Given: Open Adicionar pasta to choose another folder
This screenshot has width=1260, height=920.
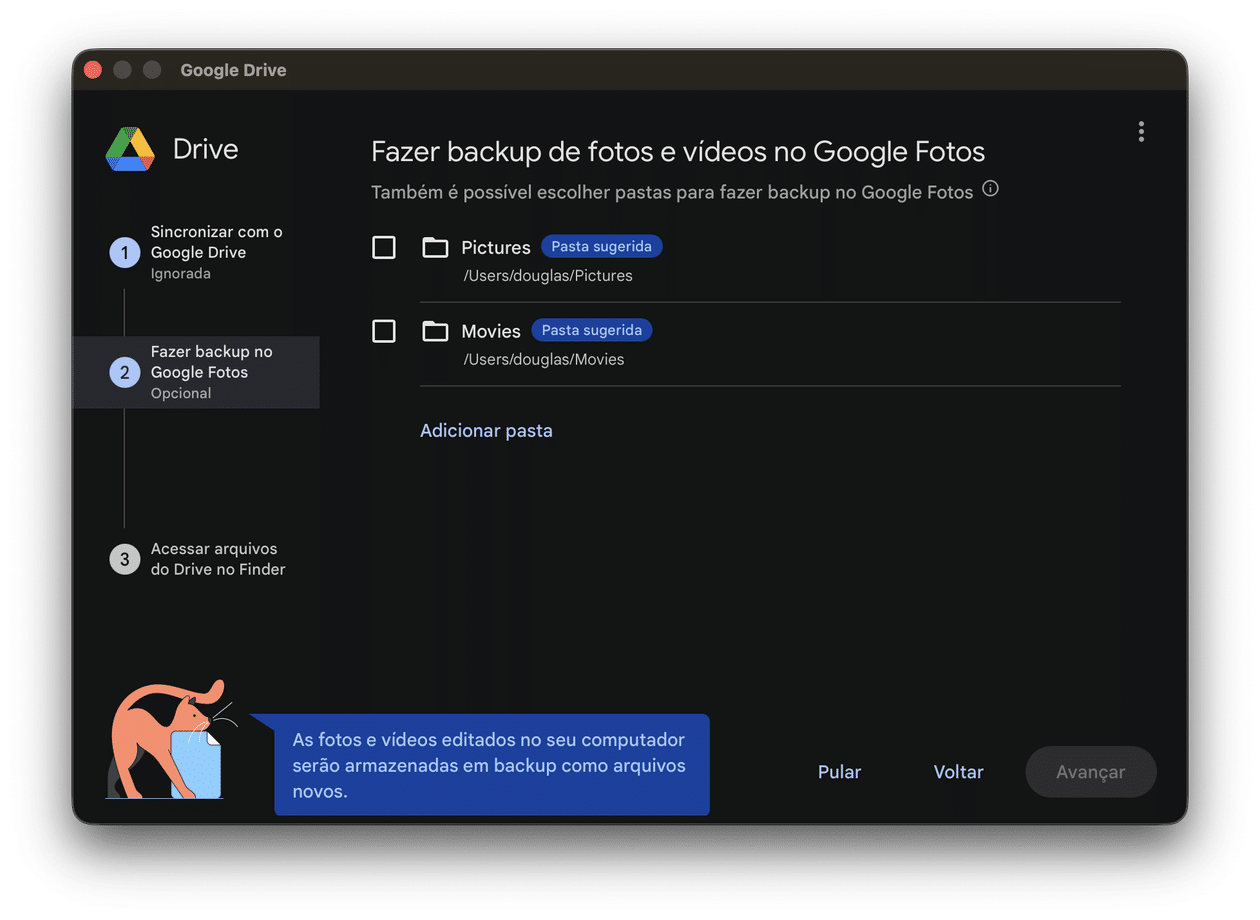Looking at the screenshot, I should tap(486, 430).
